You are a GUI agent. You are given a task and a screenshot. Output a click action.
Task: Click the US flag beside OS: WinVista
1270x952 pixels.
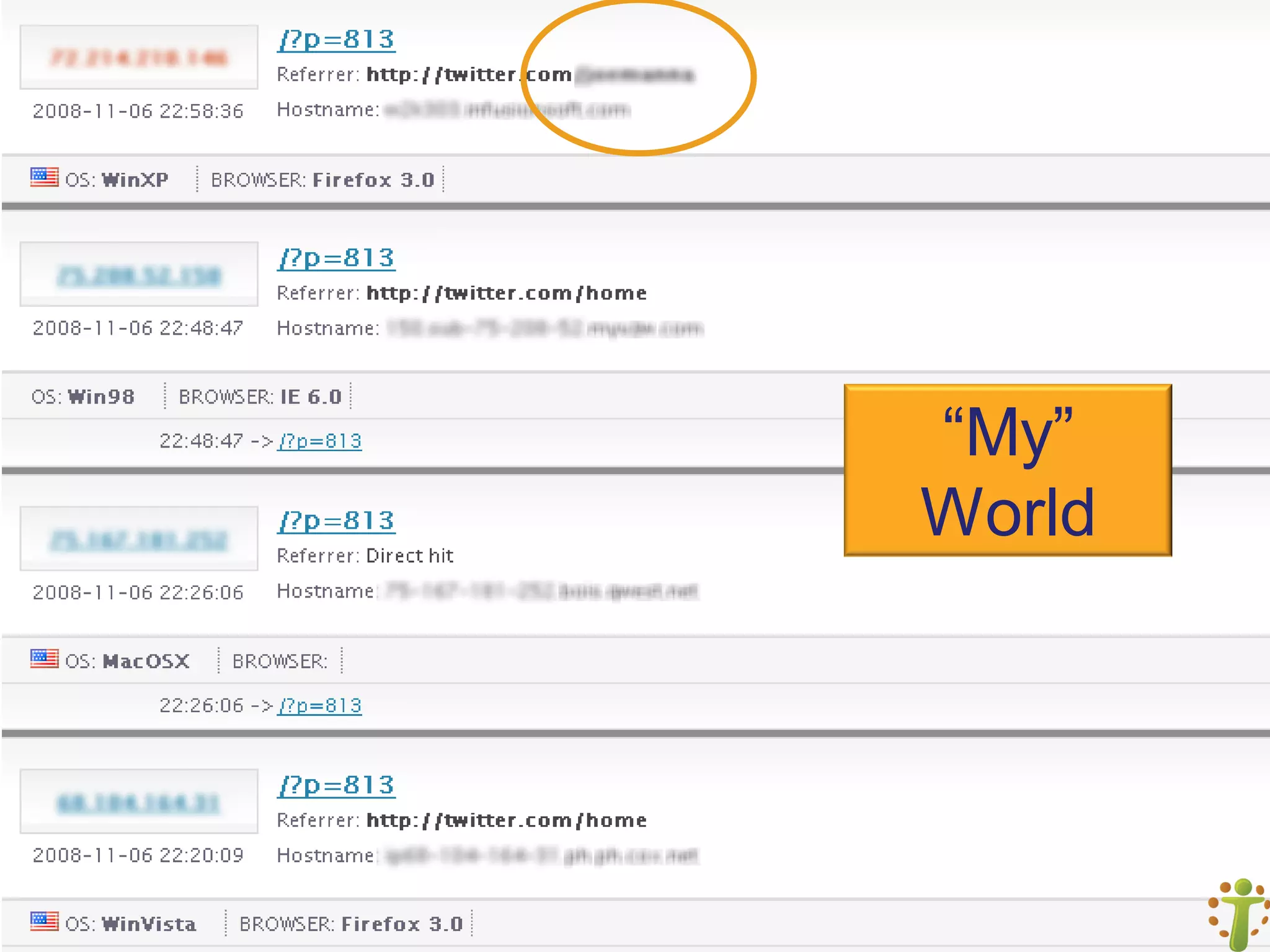45,921
